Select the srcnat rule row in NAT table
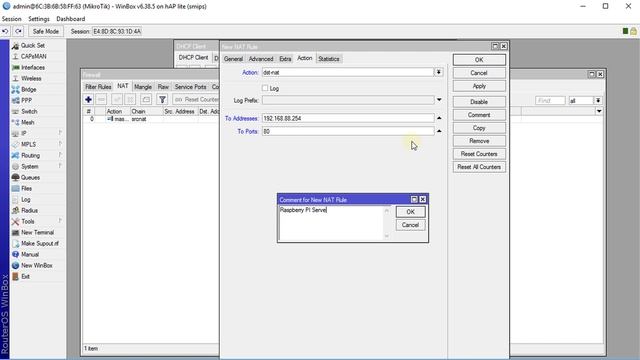The image size is (640, 360). 151,119
